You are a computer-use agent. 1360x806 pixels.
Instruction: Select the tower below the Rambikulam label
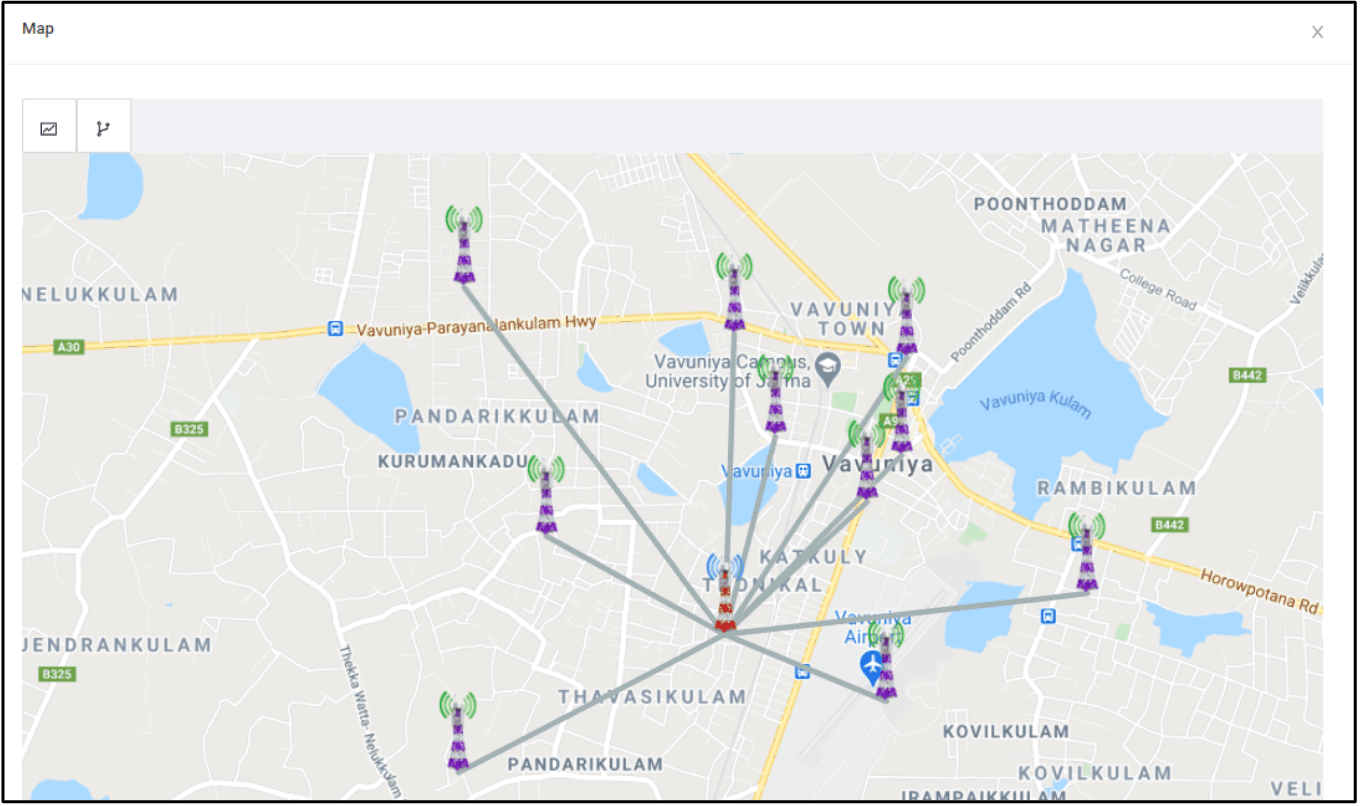point(1086,553)
